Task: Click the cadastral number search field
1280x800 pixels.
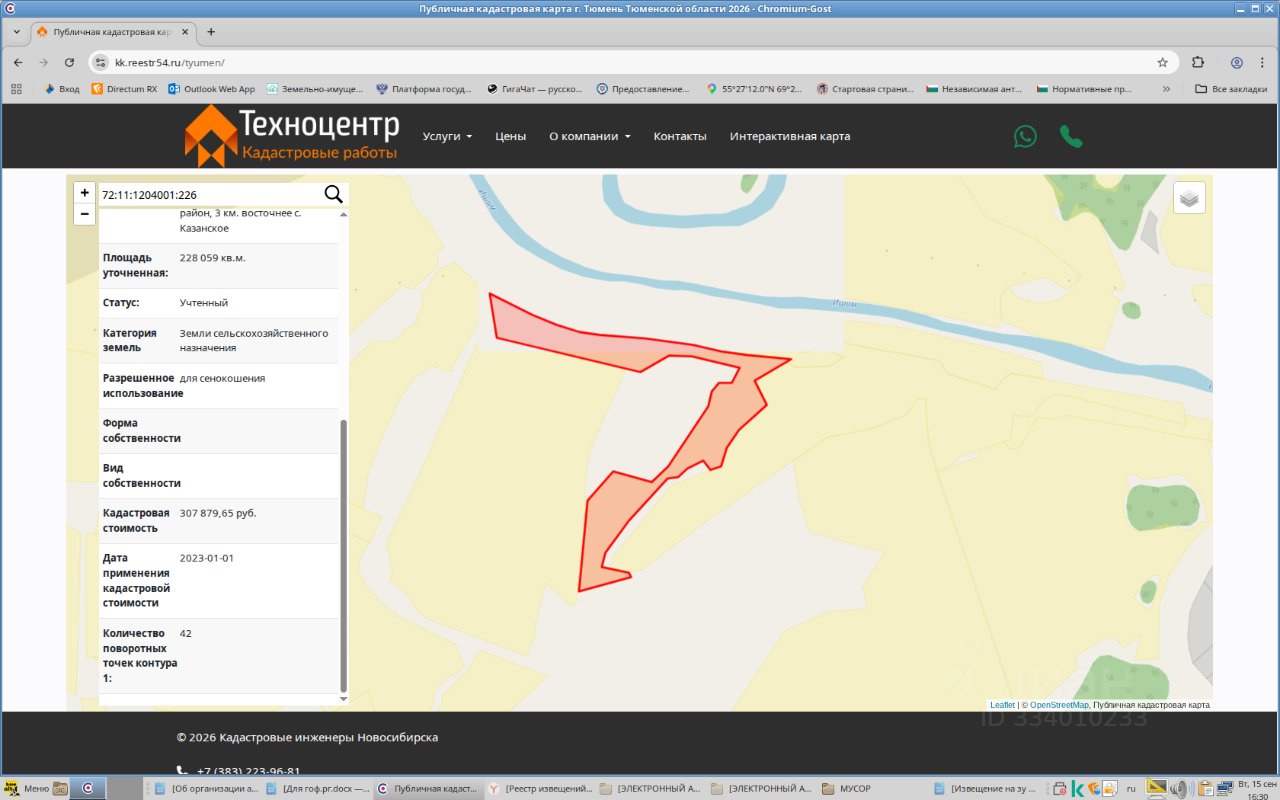Action: [x=210, y=195]
